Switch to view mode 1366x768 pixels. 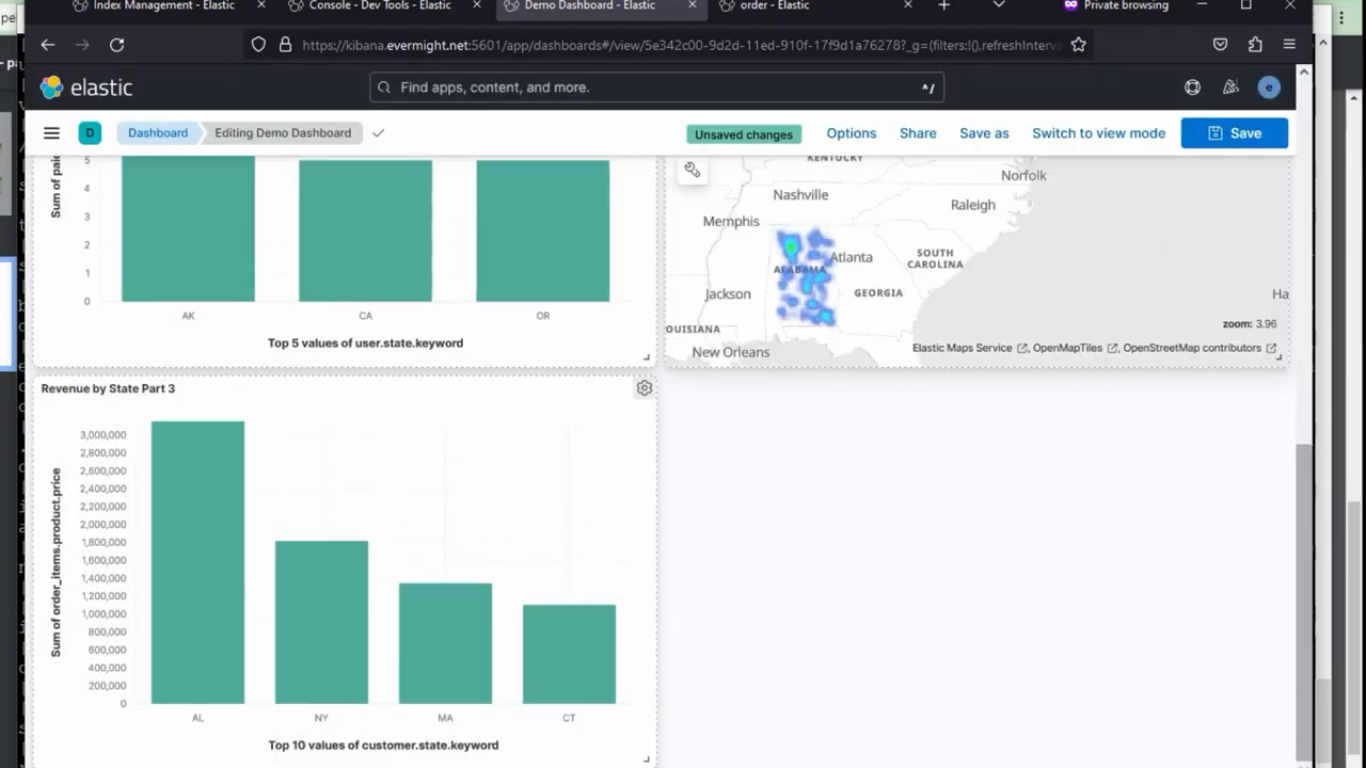(x=1098, y=133)
